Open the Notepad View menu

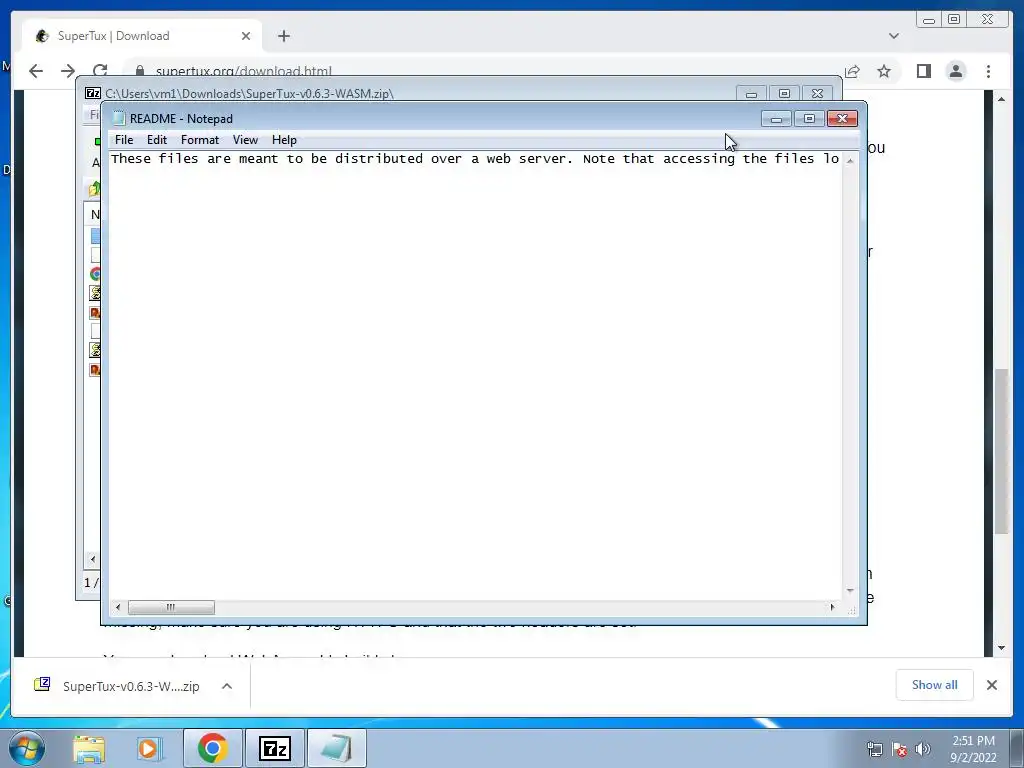246,140
